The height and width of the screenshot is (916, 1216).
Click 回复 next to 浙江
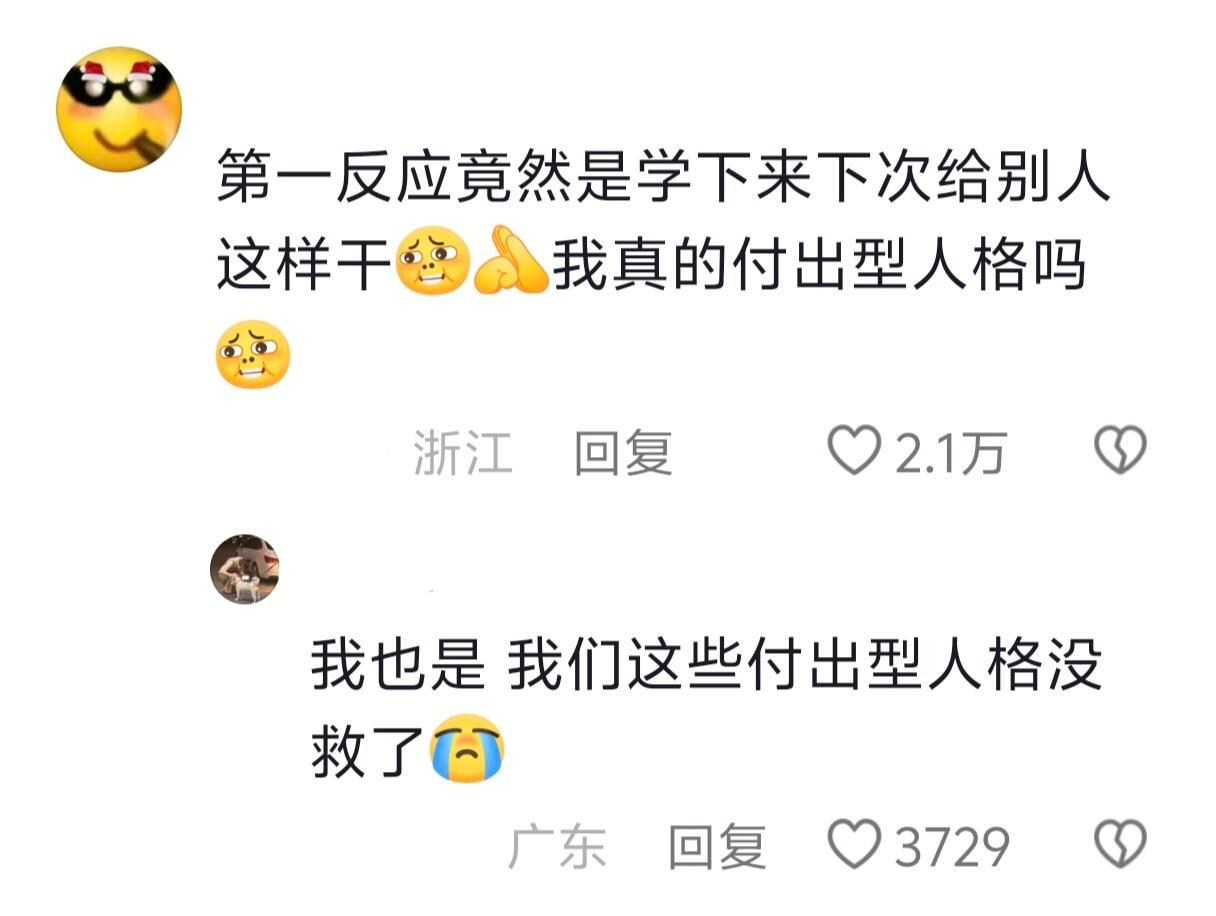tap(623, 453)
